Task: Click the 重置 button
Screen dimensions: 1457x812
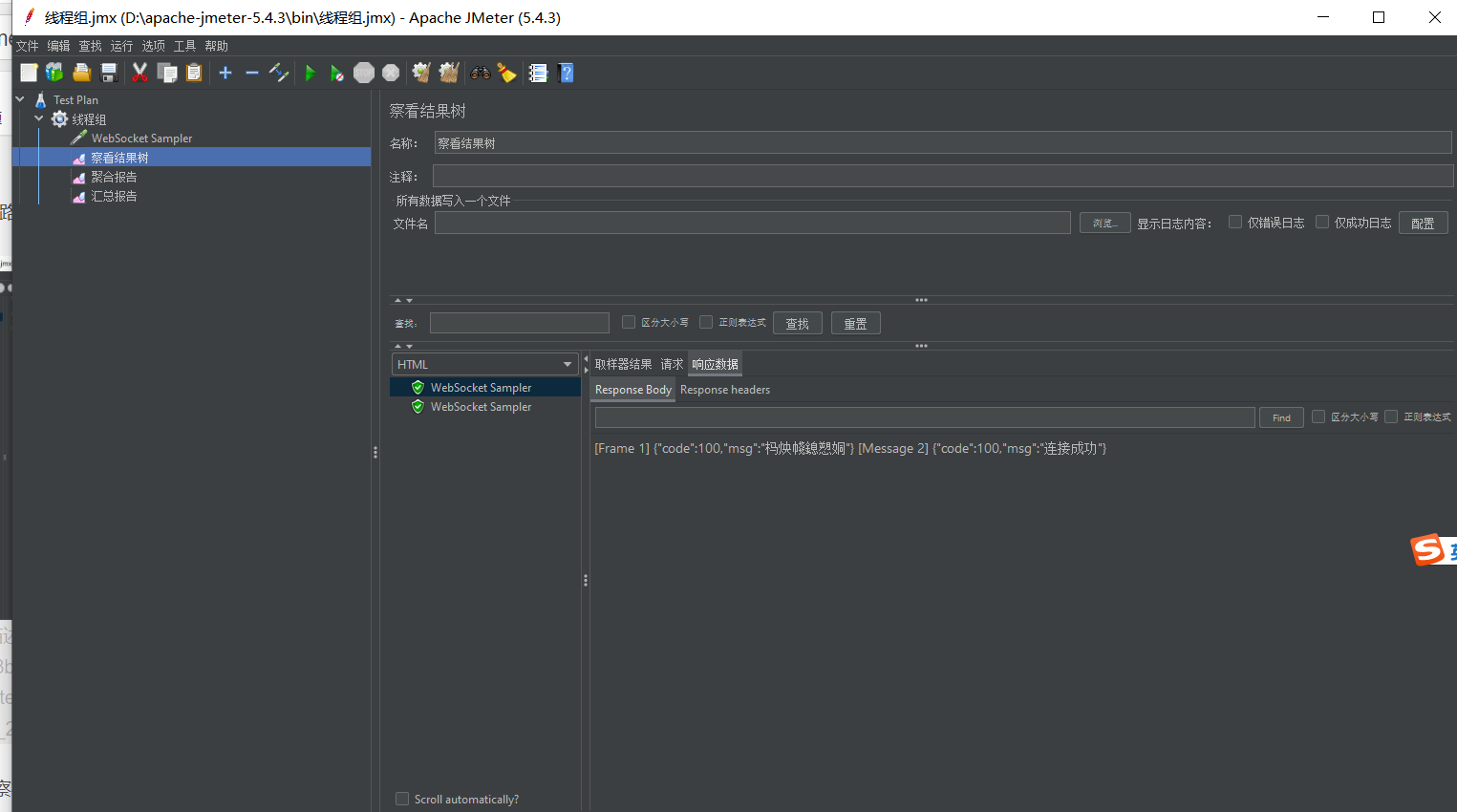Action: 856,323
